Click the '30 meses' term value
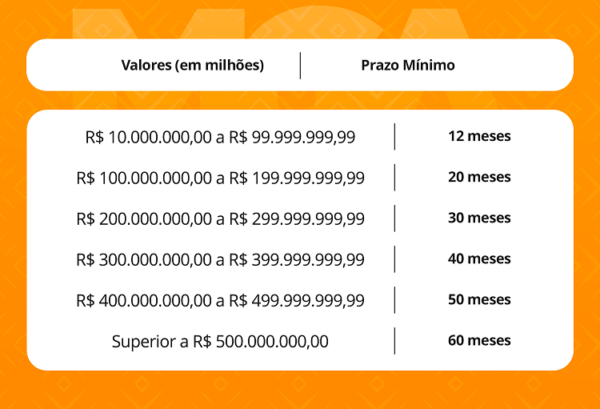Screen dimensions: 600x409 click(x=479, y=218)
